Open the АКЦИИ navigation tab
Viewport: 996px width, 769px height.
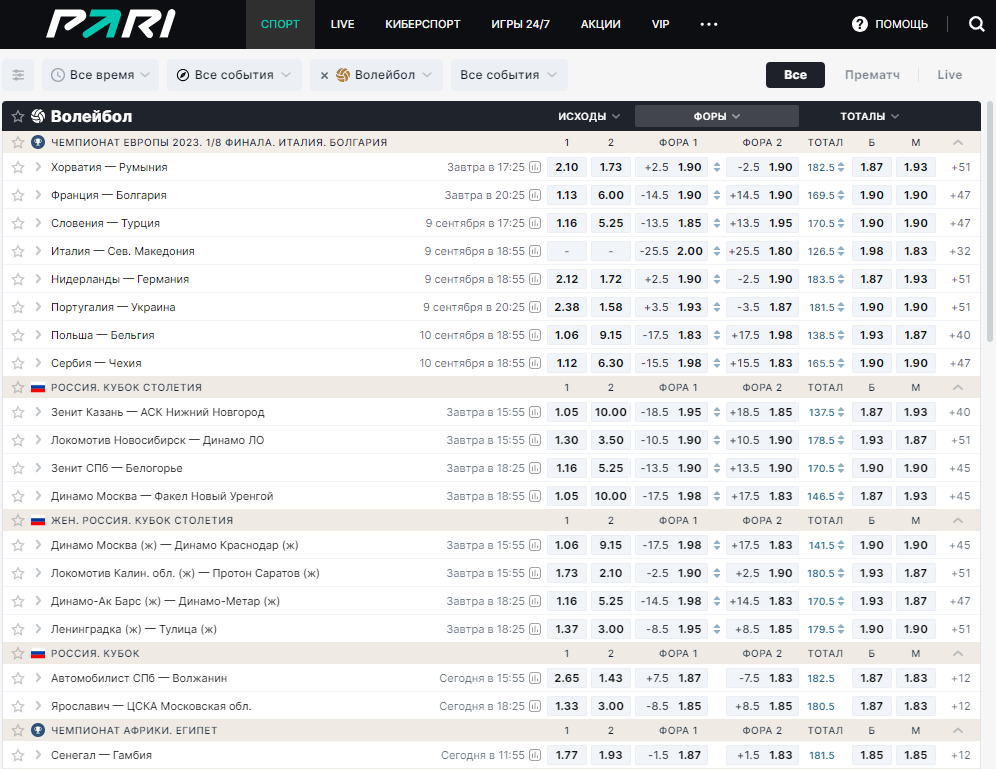600,24
